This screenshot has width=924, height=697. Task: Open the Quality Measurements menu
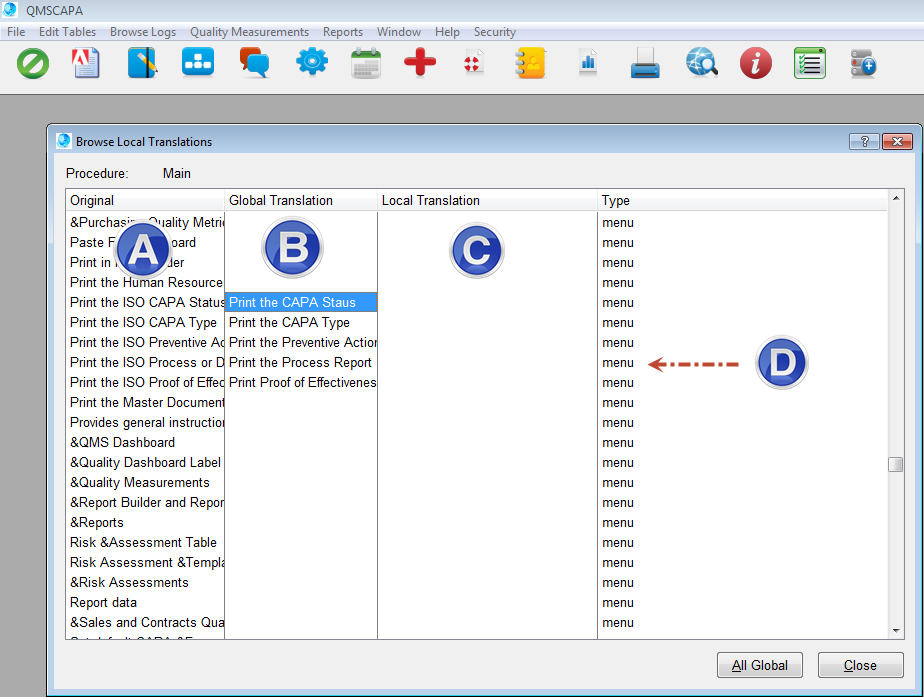(249, 32)
